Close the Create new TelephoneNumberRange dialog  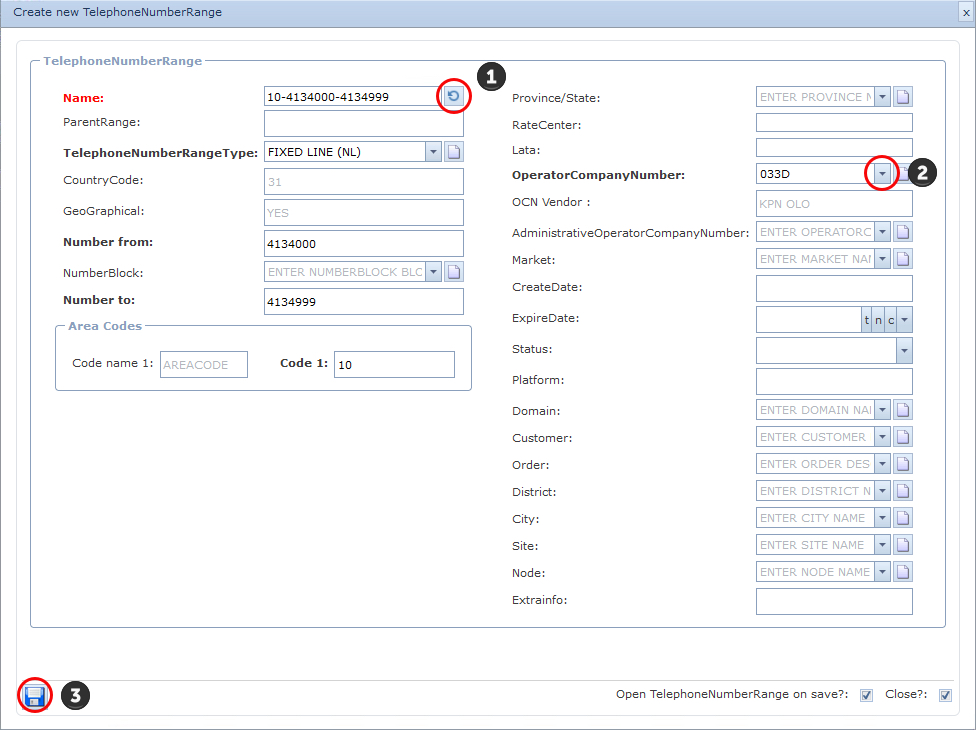[965, 13]
